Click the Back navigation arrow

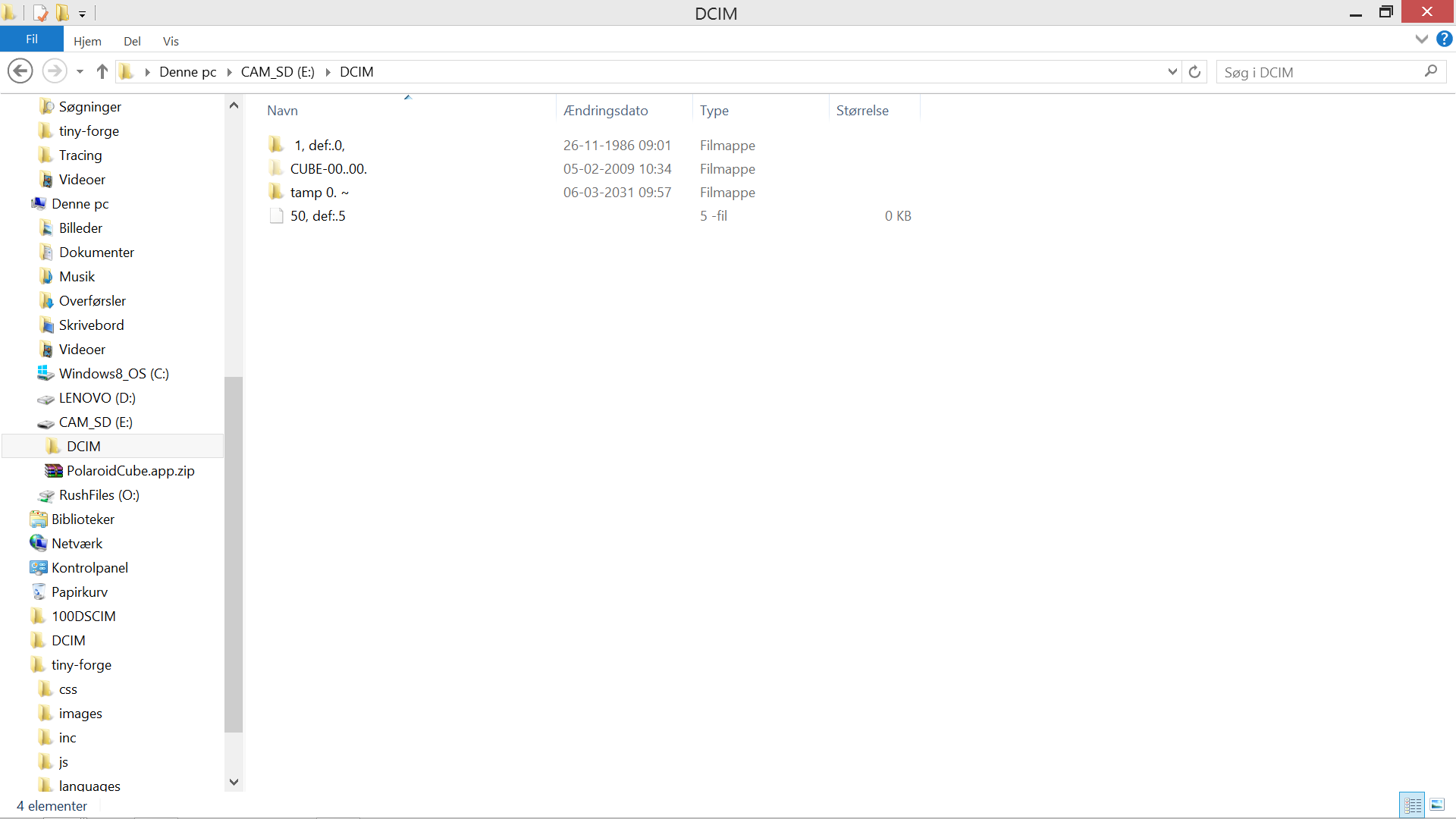coord(20,71)
